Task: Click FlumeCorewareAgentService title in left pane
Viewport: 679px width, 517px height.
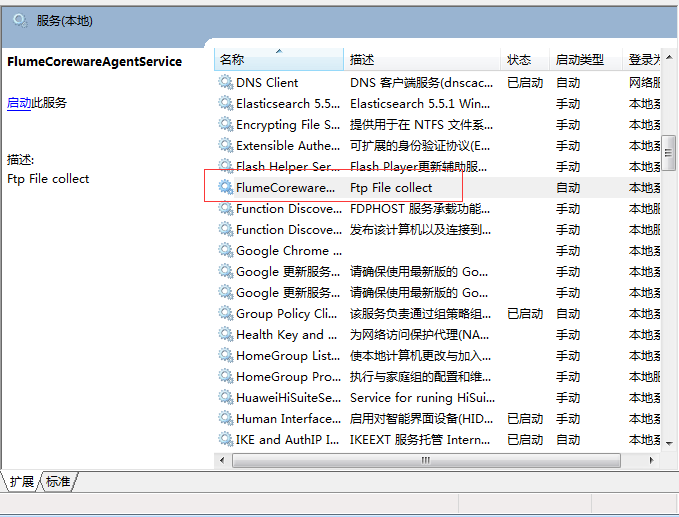Action: pyautogui.click(x=94, y=61)
